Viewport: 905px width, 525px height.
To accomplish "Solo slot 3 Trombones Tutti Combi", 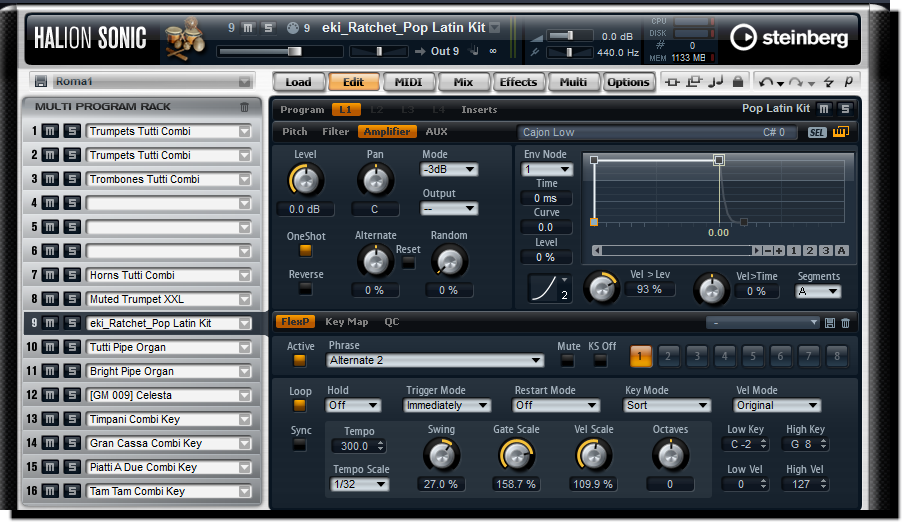I will (72, 179).
